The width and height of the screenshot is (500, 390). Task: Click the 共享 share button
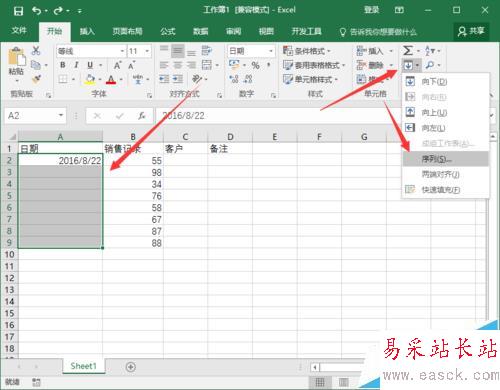[471, 31]
